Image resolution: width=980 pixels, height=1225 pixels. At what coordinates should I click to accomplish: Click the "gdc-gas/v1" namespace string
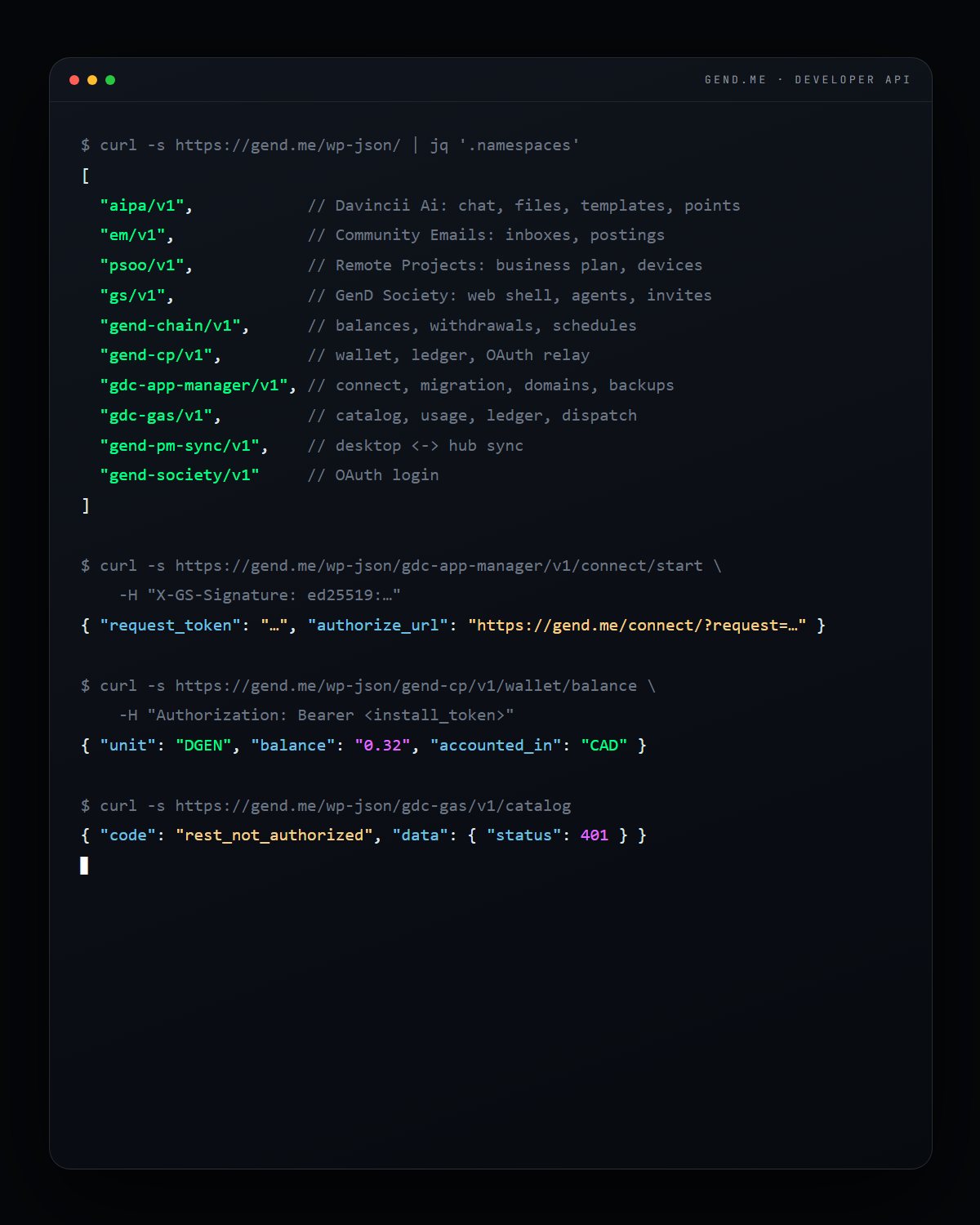(156, 416)
